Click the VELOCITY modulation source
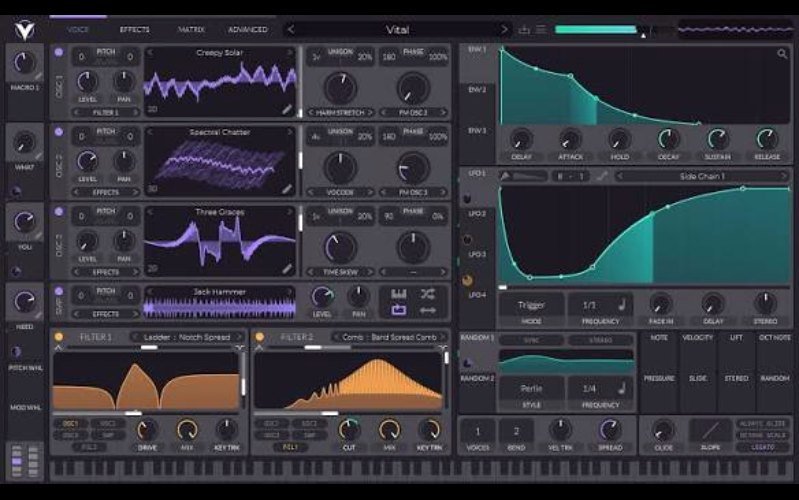The height and width of the screenshot is (500, 799). pyautogui.click(x=698, y=338)
